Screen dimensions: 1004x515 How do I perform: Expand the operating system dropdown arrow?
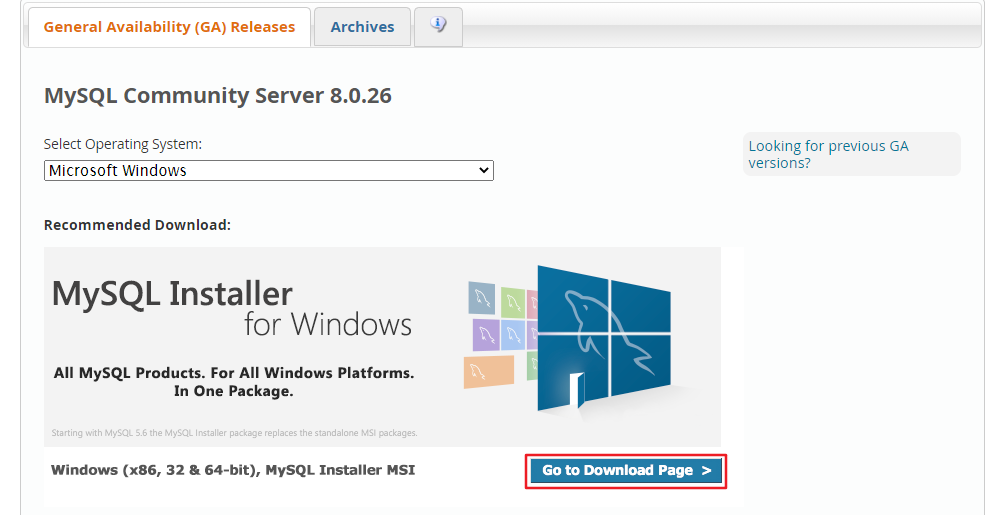(484, 170)
